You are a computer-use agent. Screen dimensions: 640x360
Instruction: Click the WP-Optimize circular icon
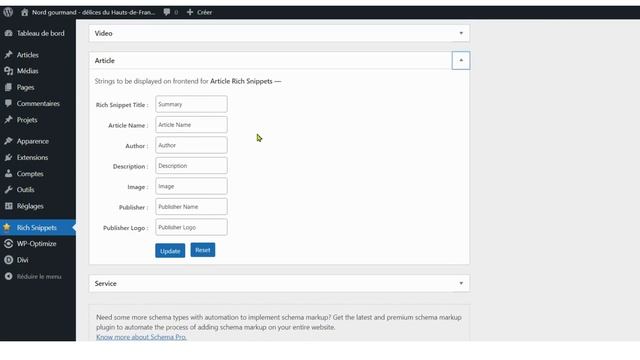click(9, 244)
